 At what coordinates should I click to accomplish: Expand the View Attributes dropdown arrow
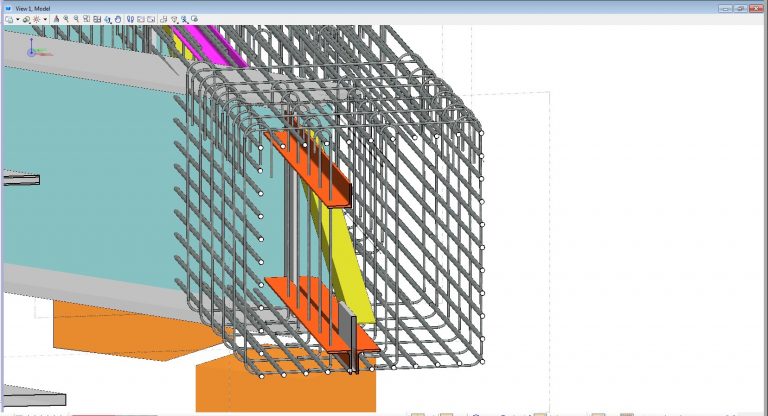click(17, 19)
